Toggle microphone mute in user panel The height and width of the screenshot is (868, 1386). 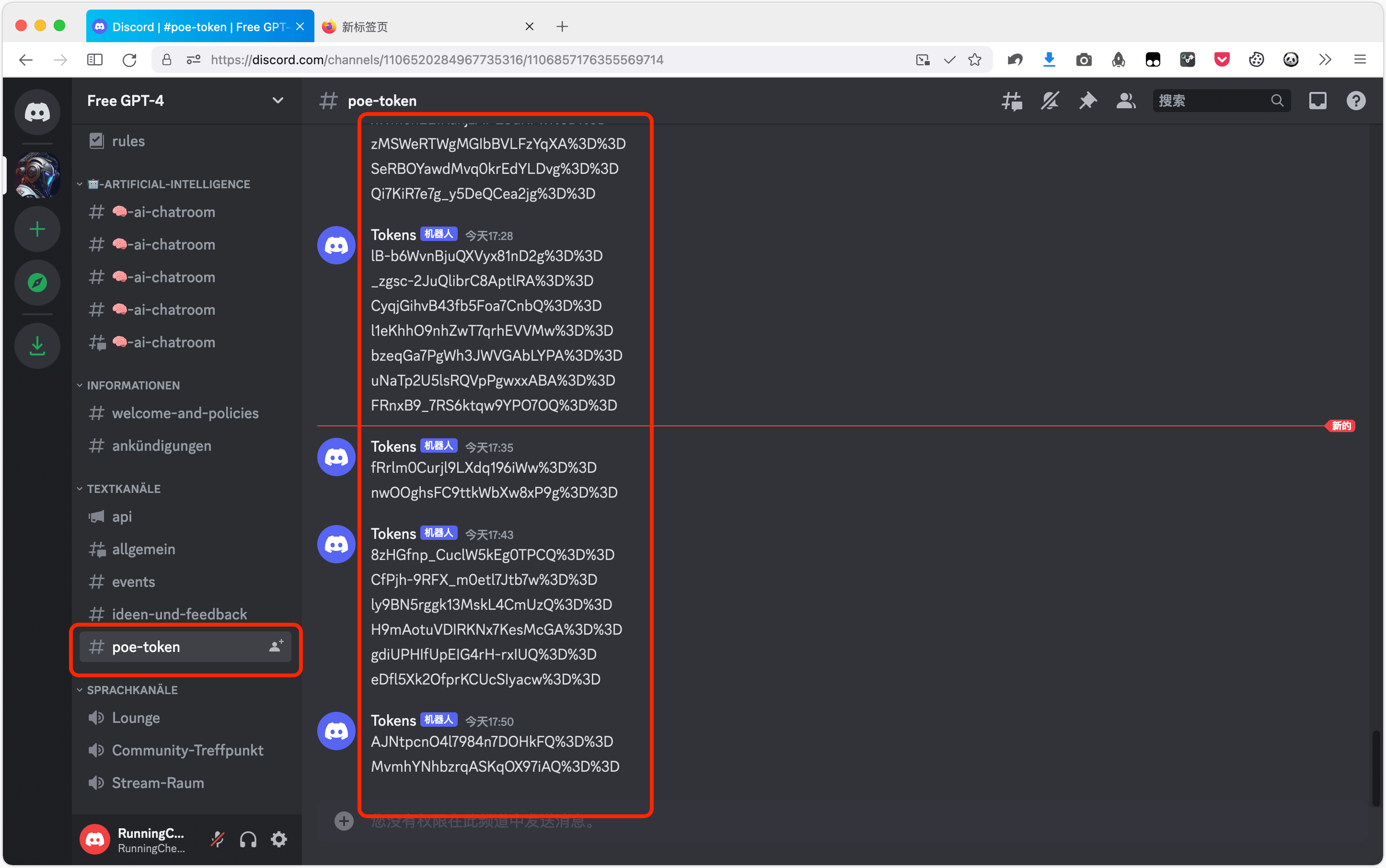click(x=217, y=840)
